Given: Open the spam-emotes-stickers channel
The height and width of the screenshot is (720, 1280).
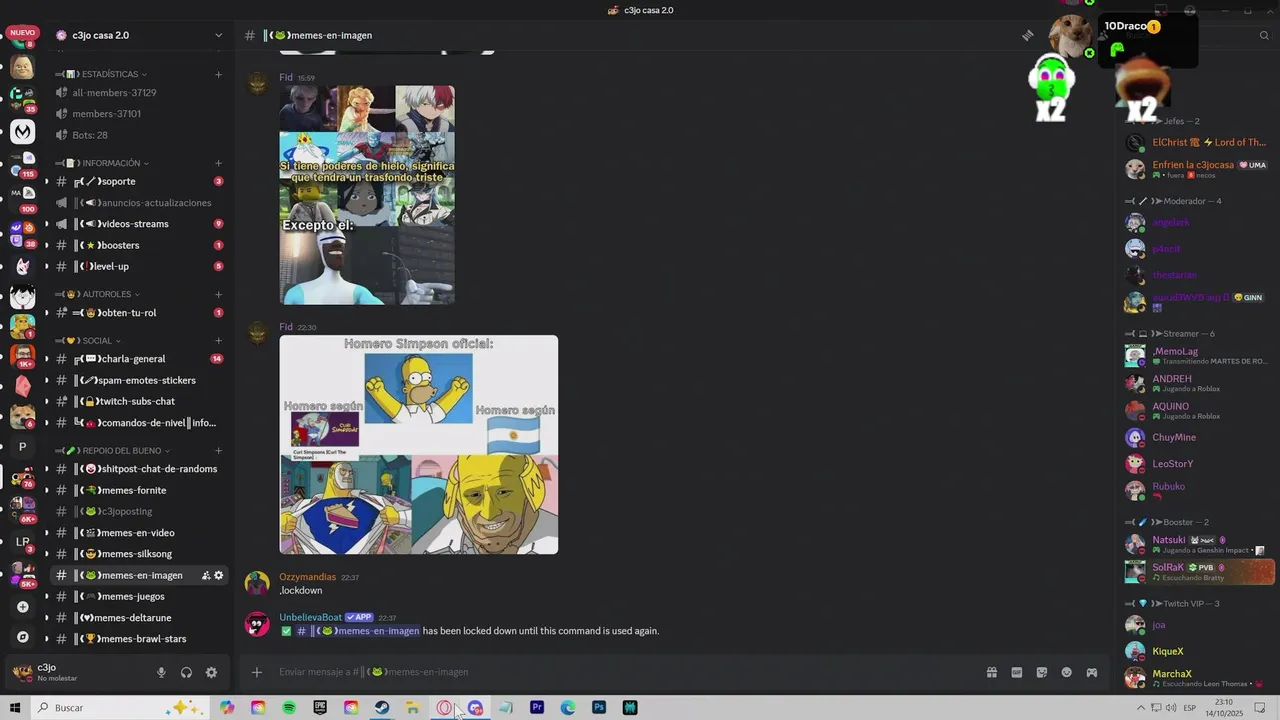Looking at the screenshot, I should point(139,380).
